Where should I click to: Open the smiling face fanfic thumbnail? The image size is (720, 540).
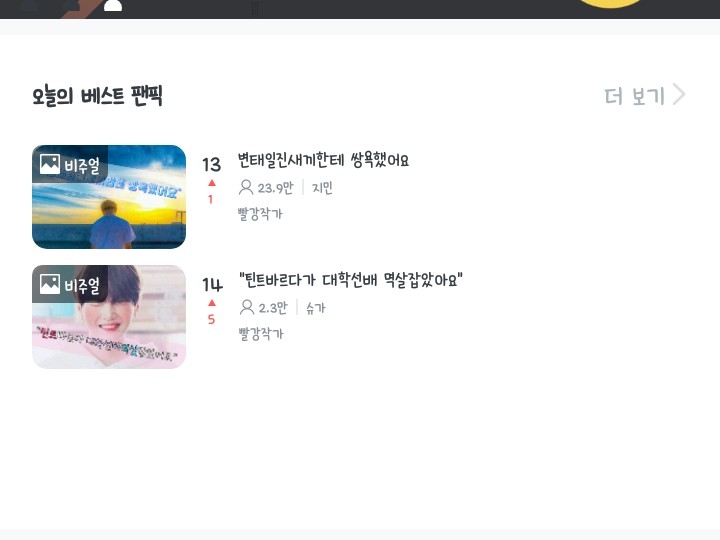(x=109, y=317)
